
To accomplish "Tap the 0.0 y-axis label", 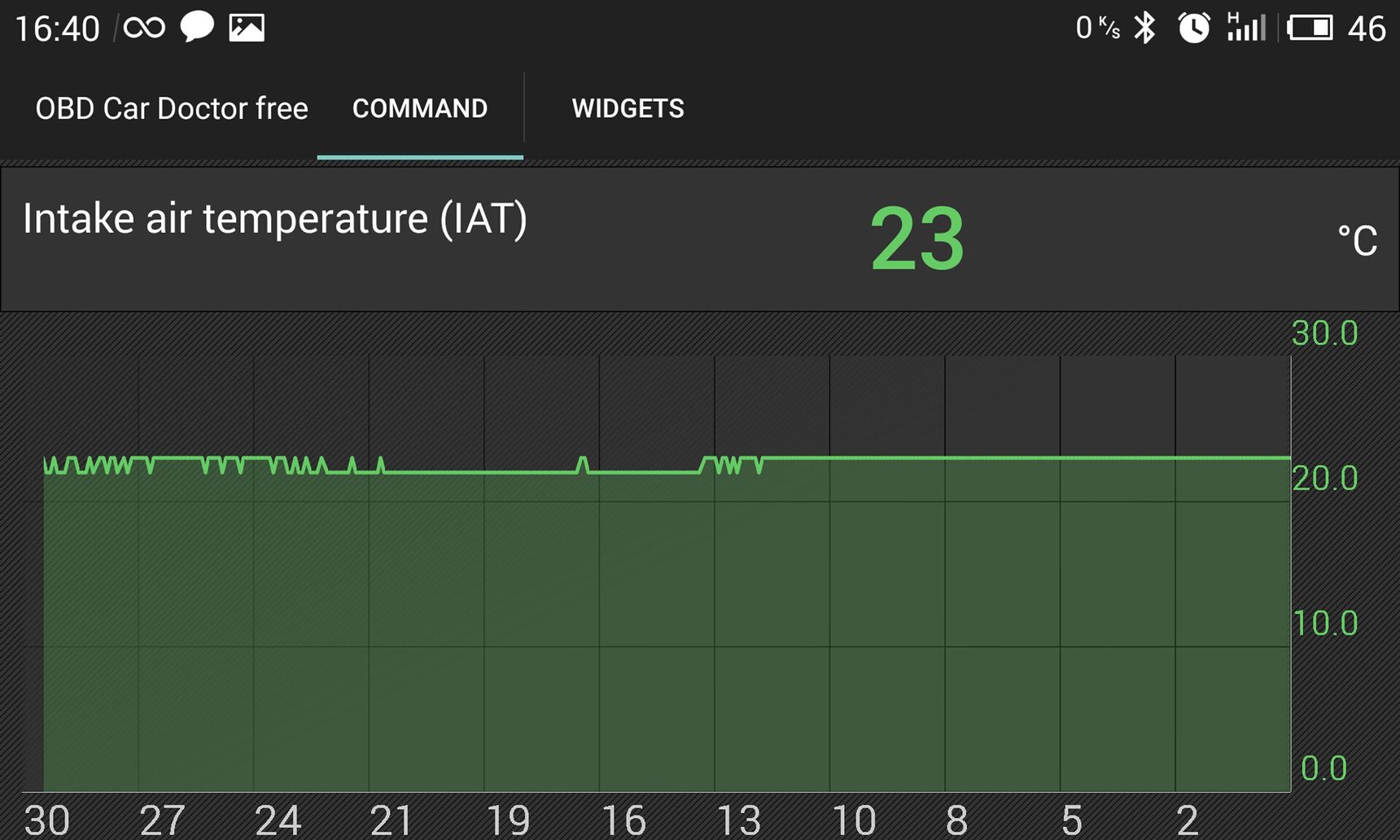I will coord(1323,769).
